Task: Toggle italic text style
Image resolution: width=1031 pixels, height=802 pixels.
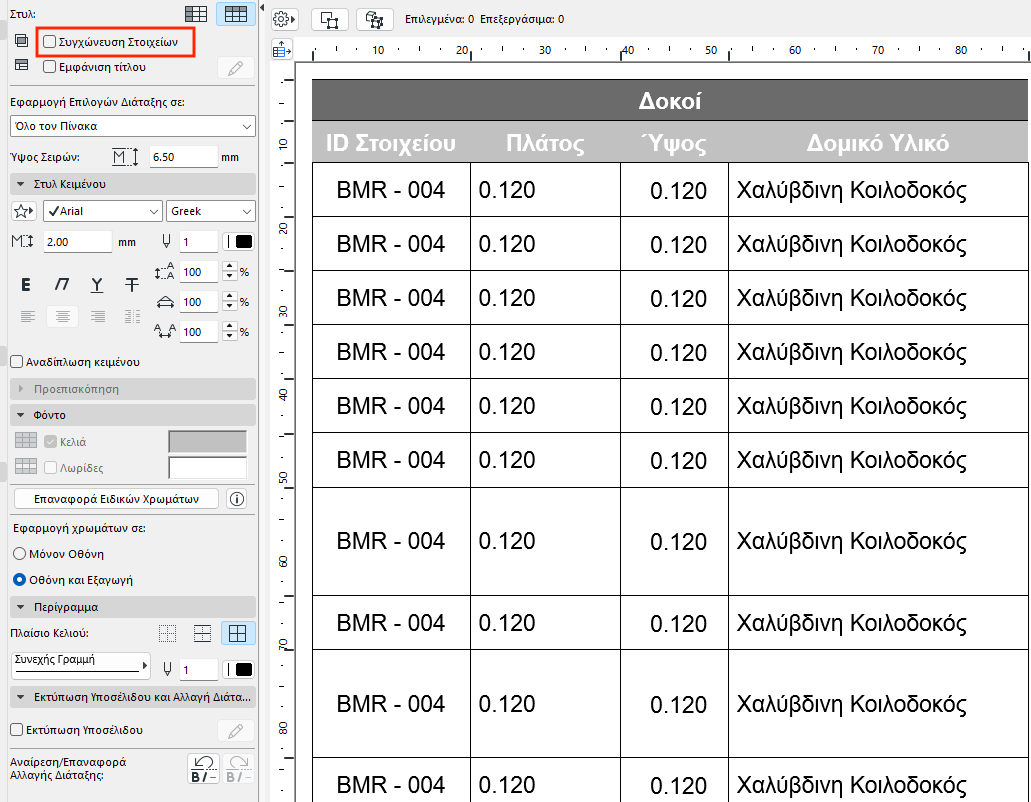Action: pos(62,285)
